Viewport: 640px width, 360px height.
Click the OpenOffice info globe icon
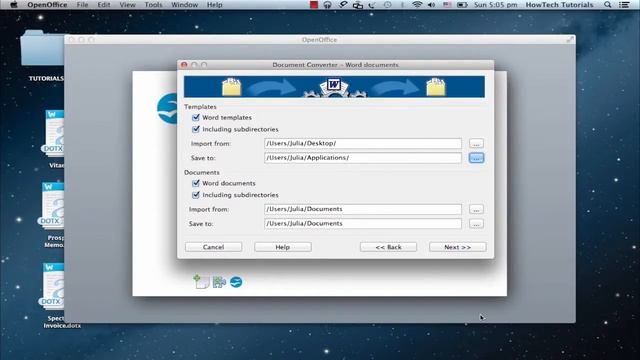click(x=236, y=282)
